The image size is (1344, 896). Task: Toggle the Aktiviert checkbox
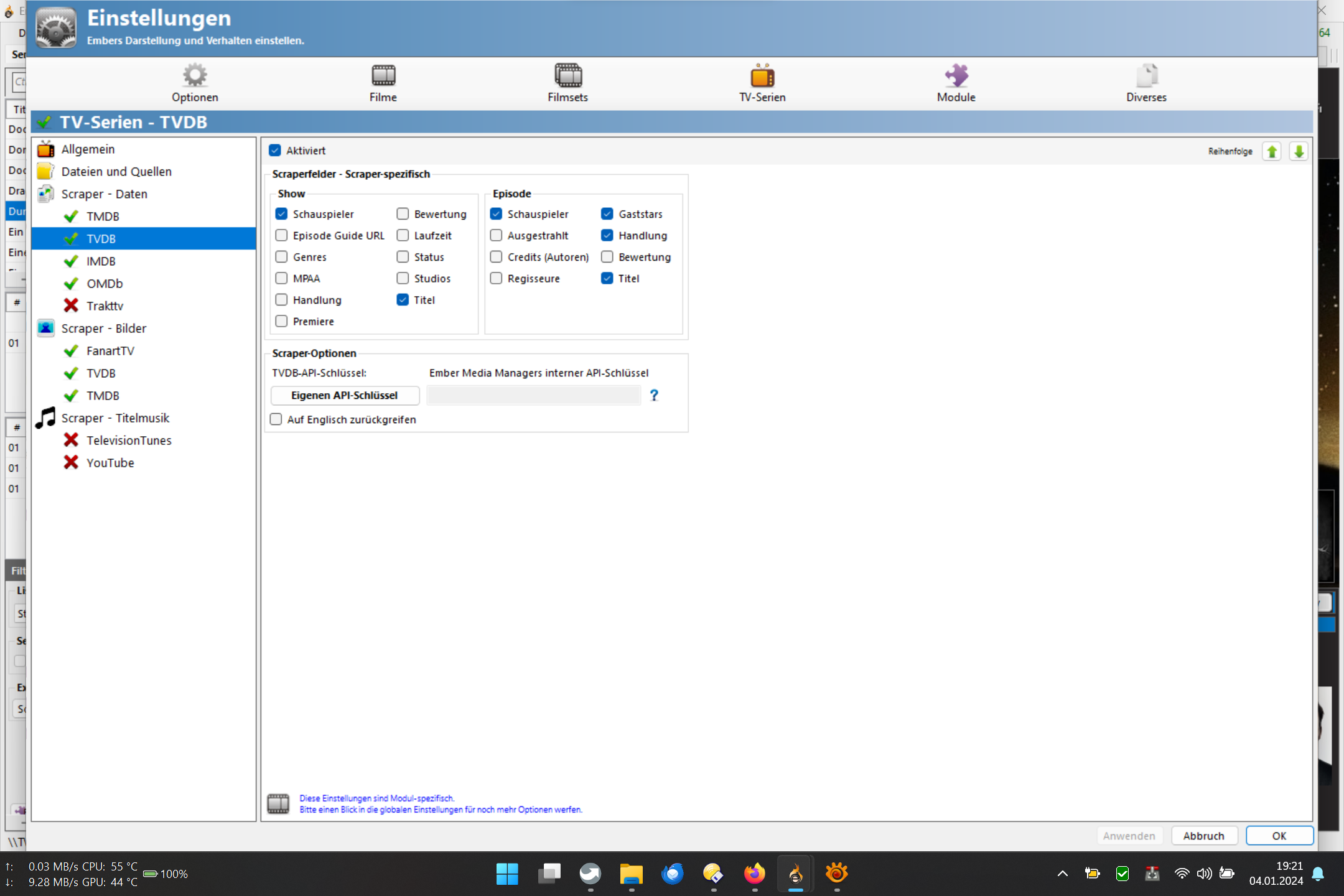[275, 151]
